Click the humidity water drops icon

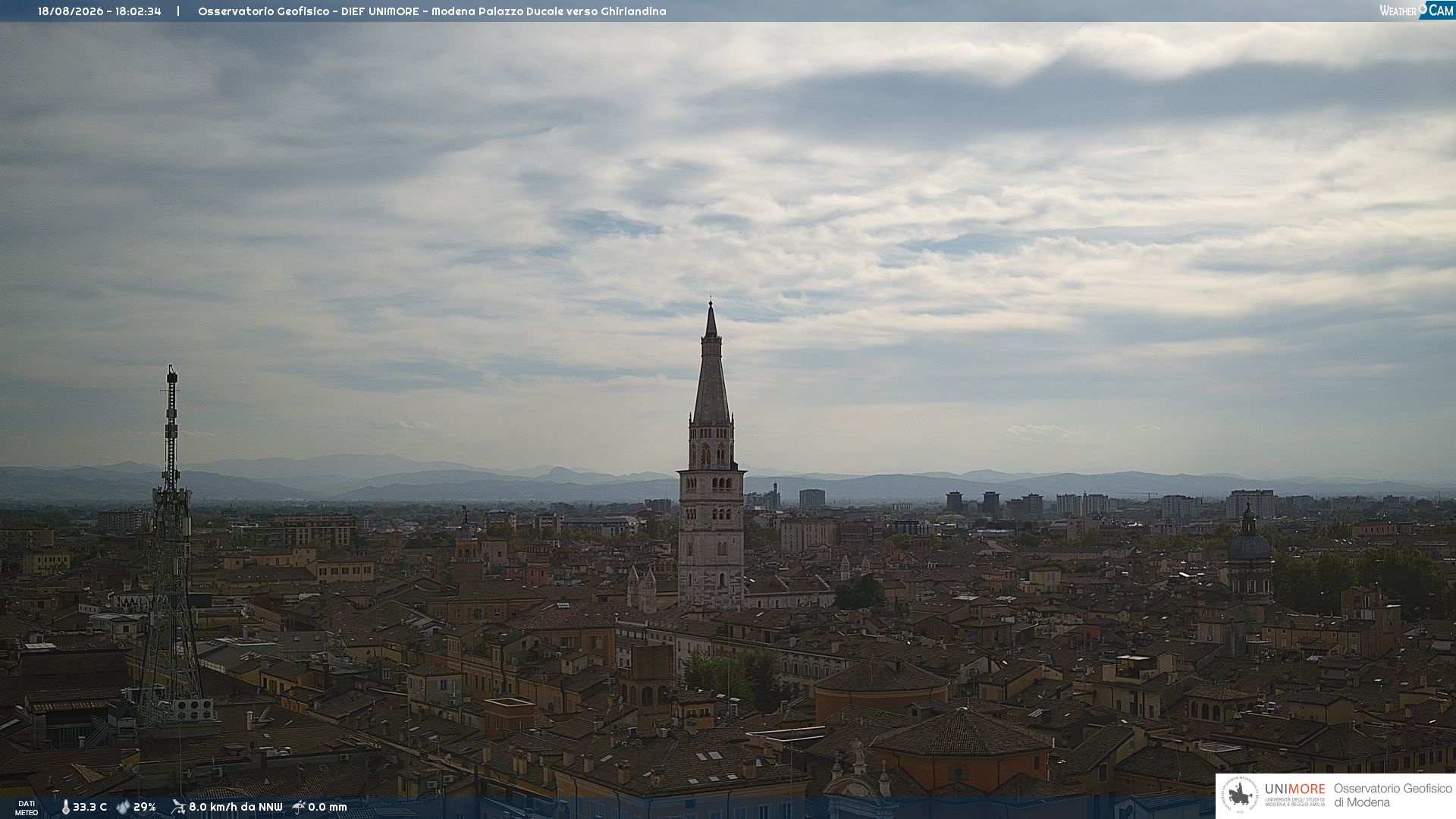click(124, 808)
